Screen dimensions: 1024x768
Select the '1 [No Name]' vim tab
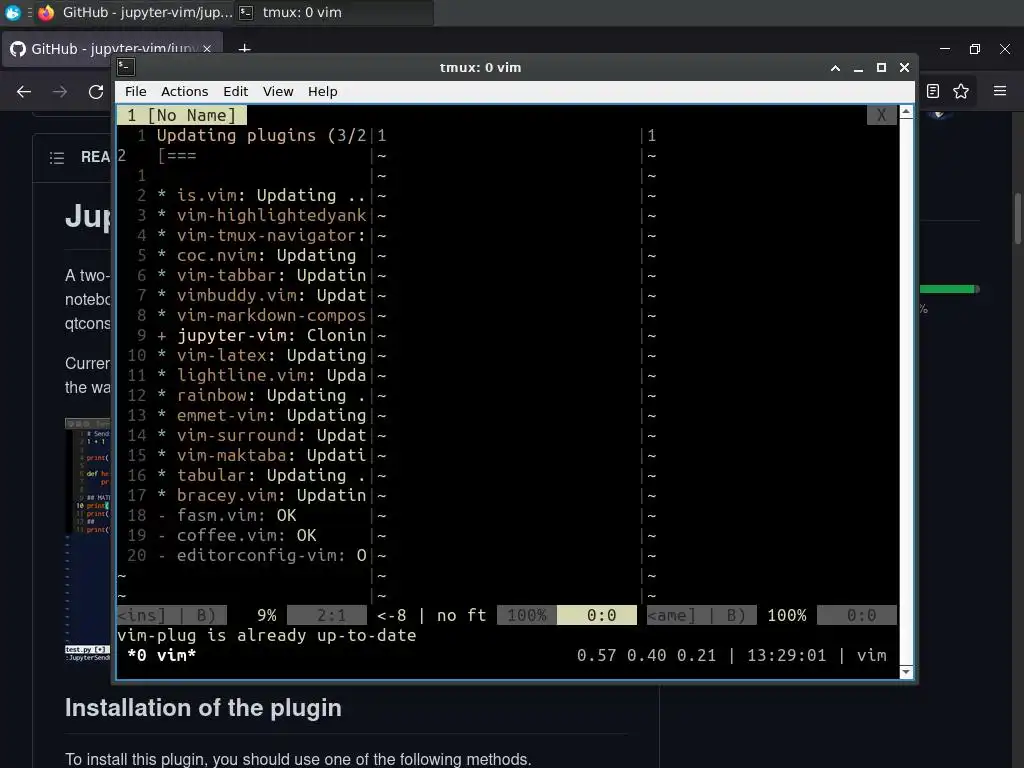[182, 116]
